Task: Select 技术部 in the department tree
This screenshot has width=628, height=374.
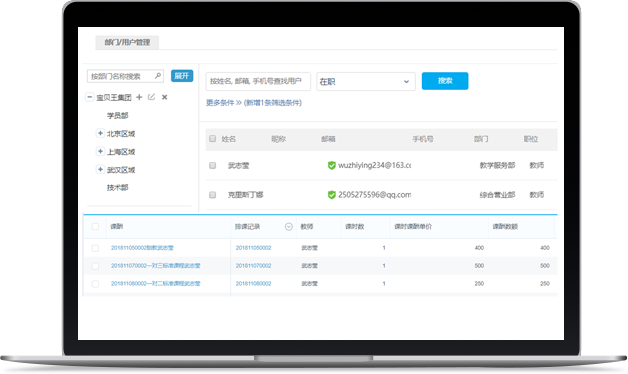Action: 117,187
